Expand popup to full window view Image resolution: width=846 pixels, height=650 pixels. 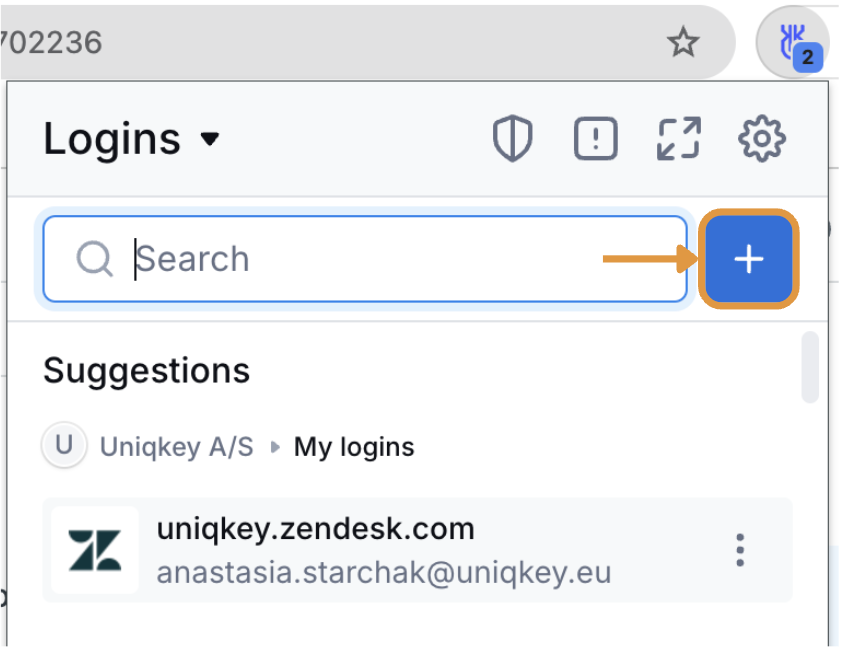[x=679, y=138]
